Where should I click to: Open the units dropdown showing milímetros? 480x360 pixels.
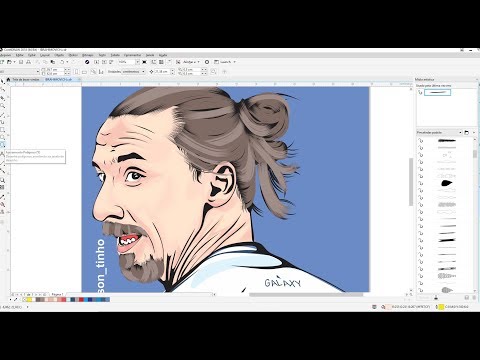133,71
